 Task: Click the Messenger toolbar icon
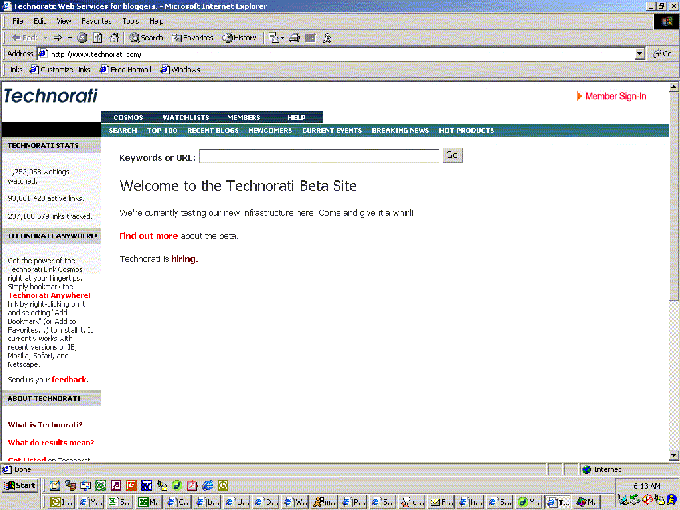pyautogui.click(x=327, y=38)
